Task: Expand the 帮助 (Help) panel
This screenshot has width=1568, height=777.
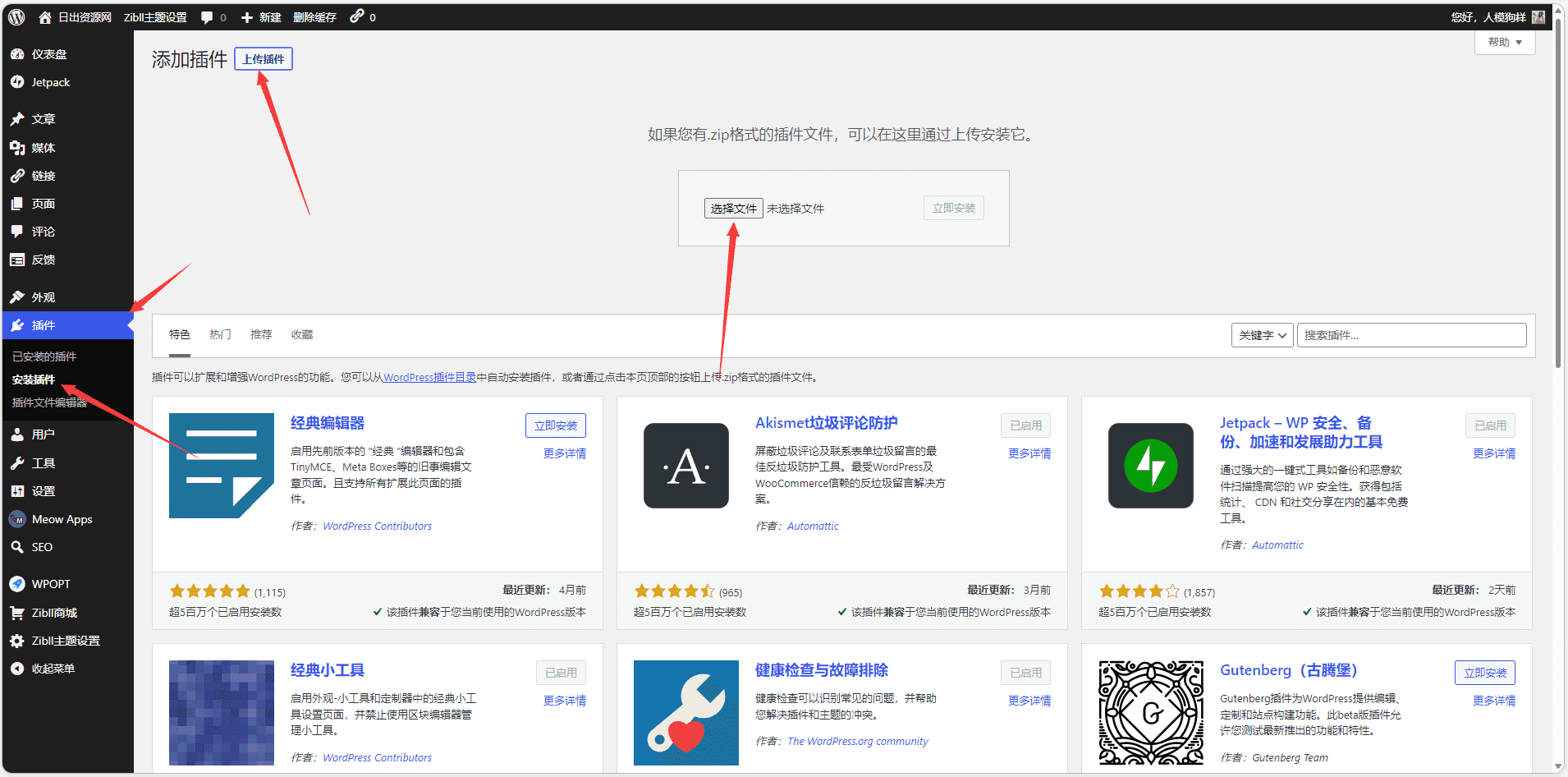Action: coord(1504,42)
